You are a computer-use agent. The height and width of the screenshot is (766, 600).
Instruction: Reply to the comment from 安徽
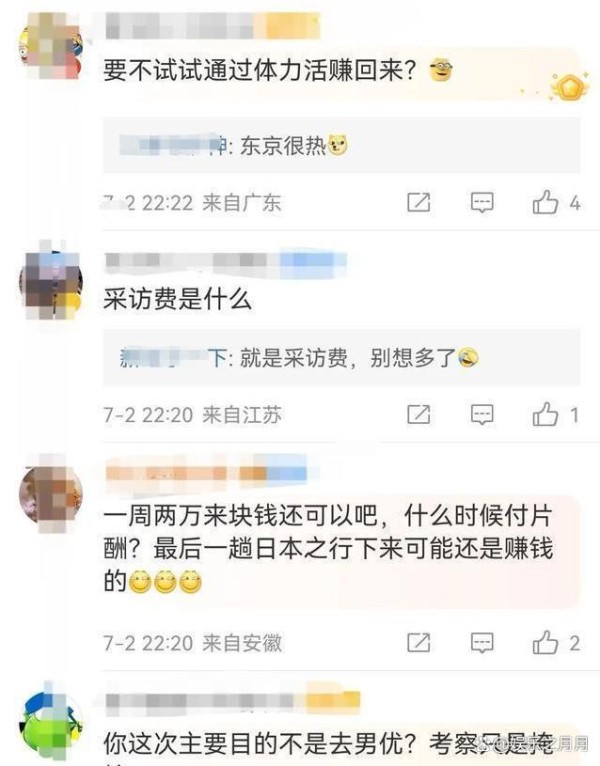(x=482, y=642)
